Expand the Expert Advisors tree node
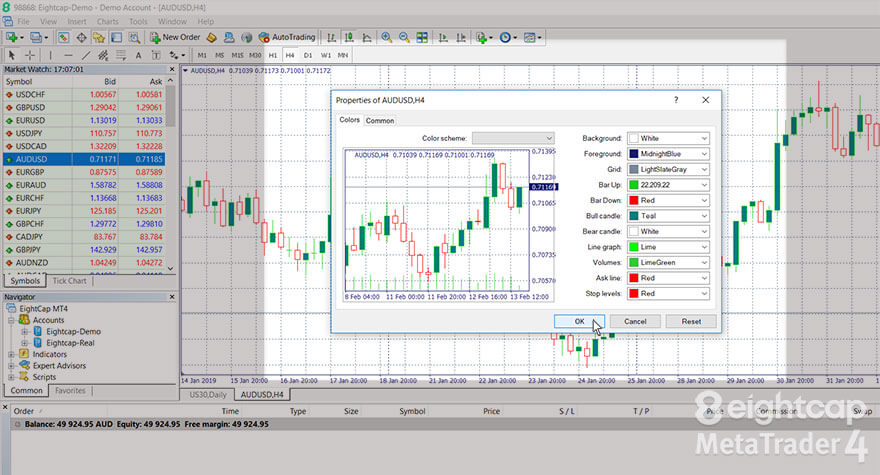This screenshot has width=880, height=475. click(11, 366)
